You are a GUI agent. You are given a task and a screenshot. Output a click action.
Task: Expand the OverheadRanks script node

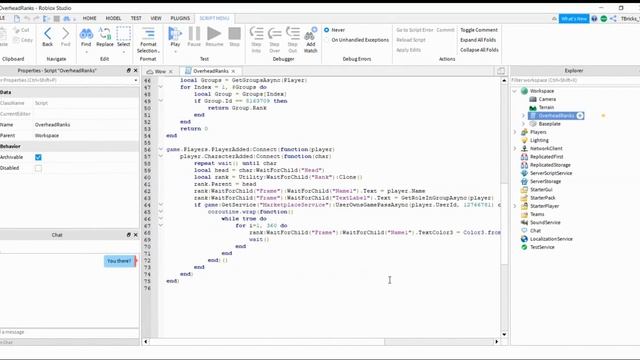pyautogui.click(x=523, y=116)
